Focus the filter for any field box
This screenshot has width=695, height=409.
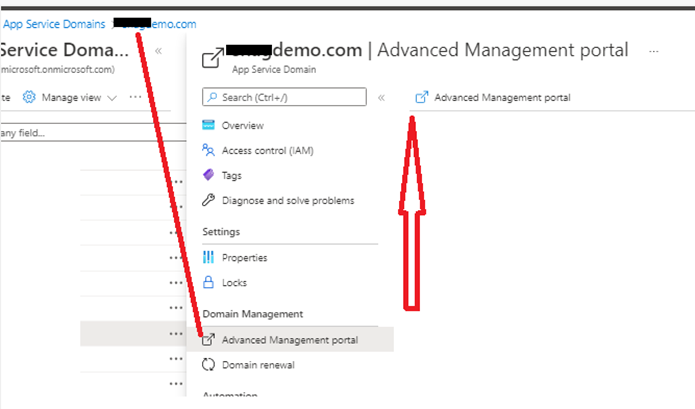(x=93, y=132)
